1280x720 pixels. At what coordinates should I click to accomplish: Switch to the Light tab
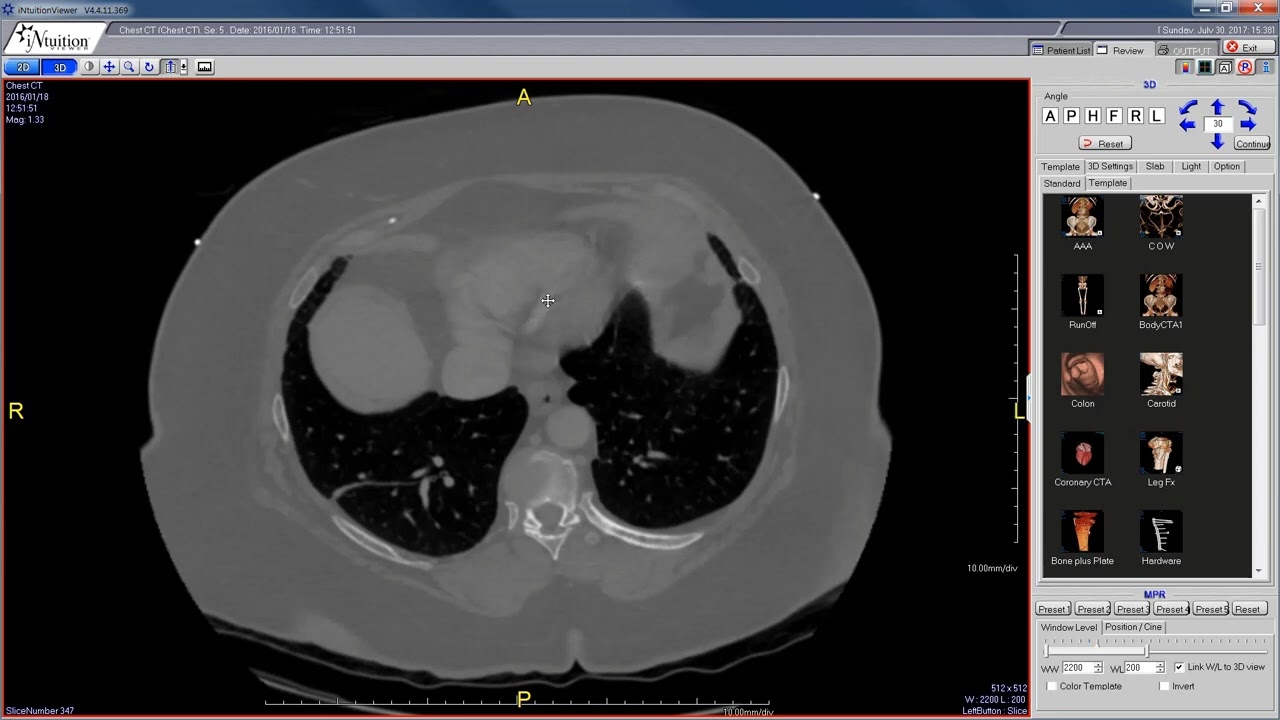(x=1191, y=167)
